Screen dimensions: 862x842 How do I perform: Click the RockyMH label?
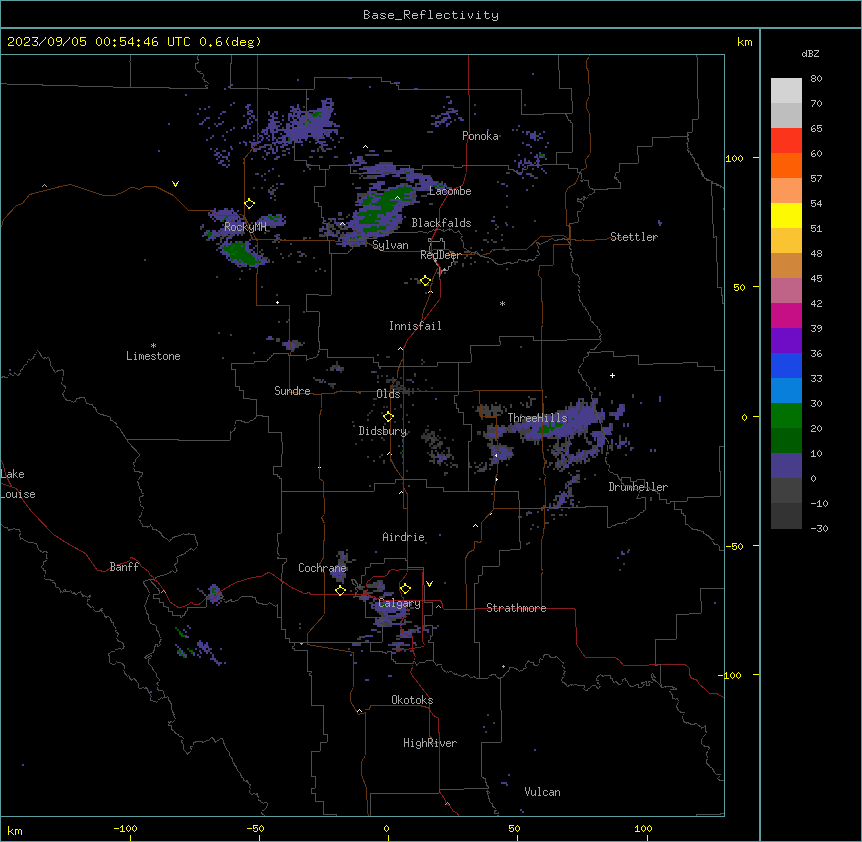(245, 227)
